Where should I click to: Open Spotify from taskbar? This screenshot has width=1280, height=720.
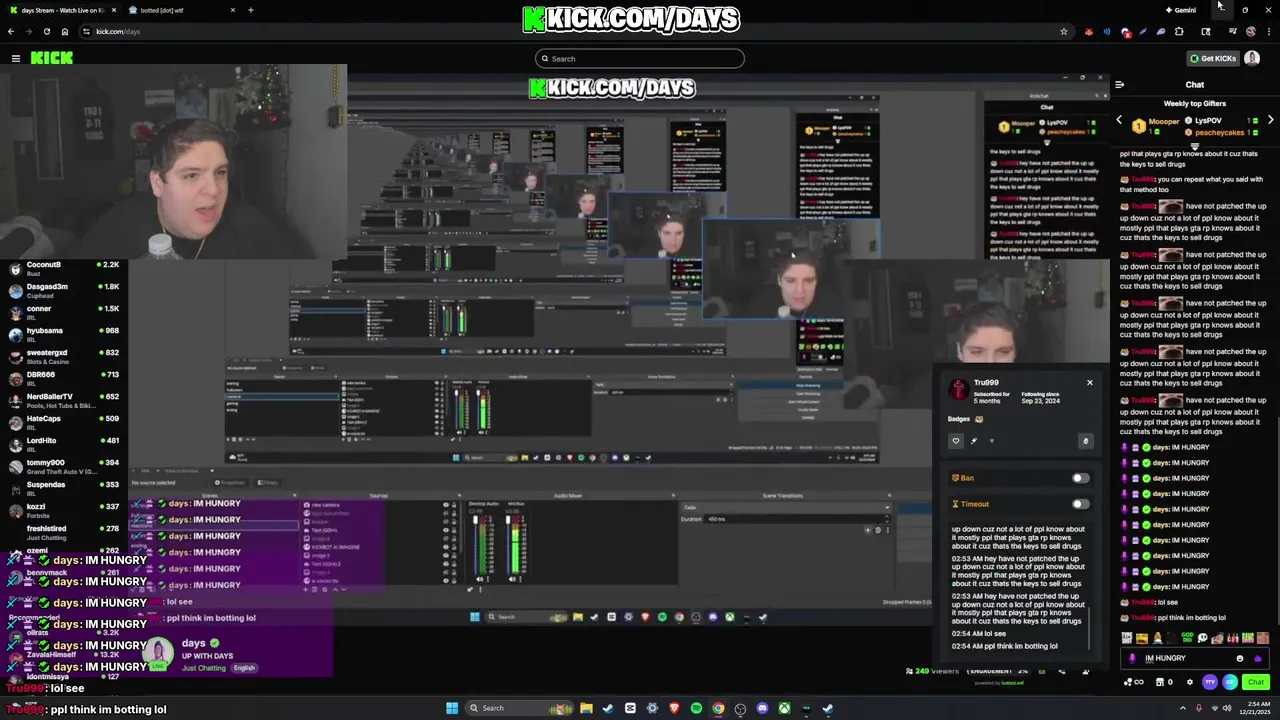tap(696, 708)
